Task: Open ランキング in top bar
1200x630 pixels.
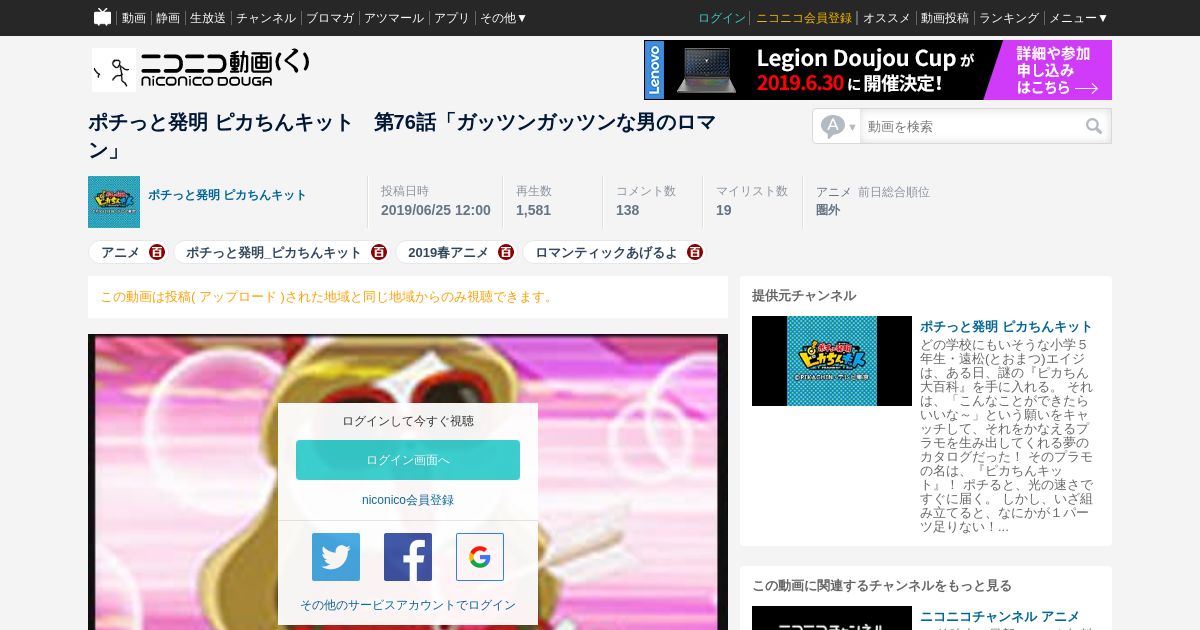Action: click(1009, 18)
